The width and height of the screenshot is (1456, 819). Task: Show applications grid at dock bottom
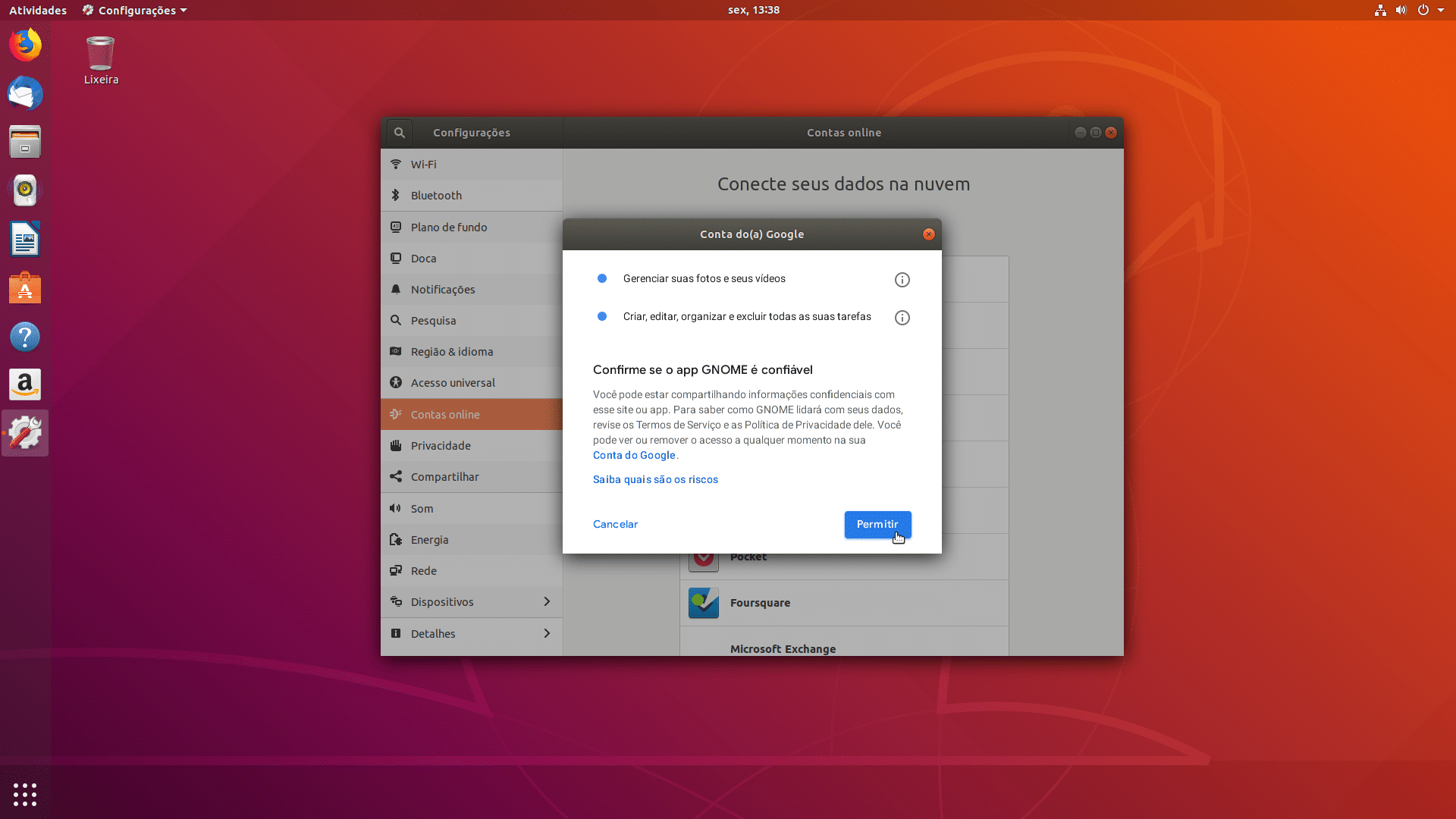pyautogui.click(x=25, y=794)
